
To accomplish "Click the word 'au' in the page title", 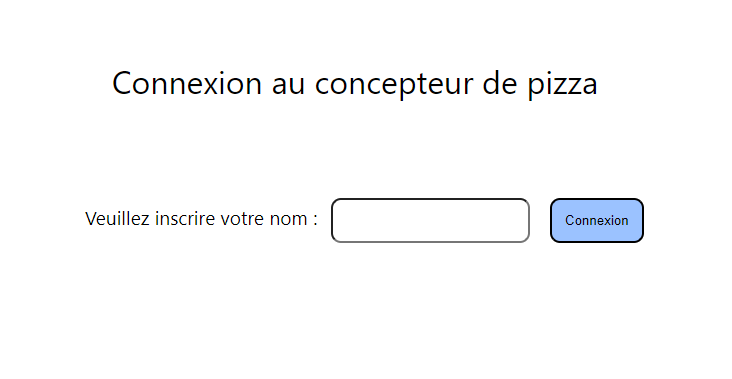I will coord(288,86).
